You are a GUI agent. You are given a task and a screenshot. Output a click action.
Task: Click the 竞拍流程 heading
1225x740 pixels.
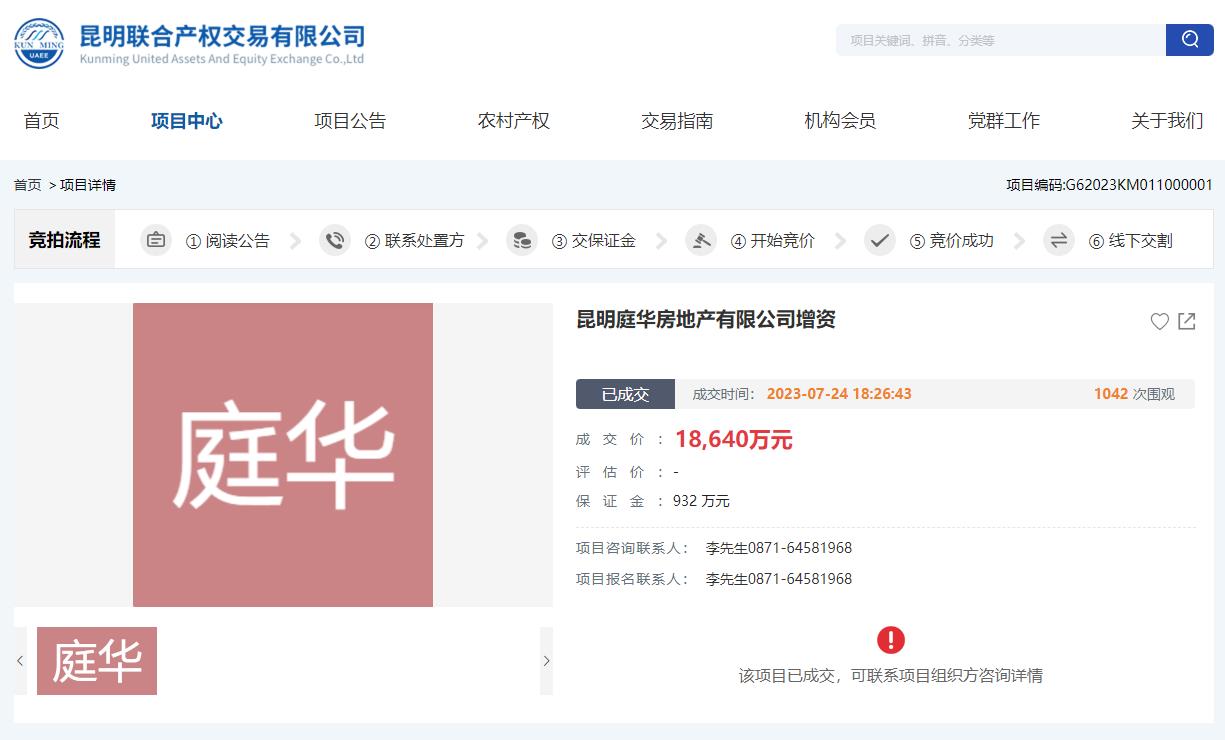click(65, 240)
